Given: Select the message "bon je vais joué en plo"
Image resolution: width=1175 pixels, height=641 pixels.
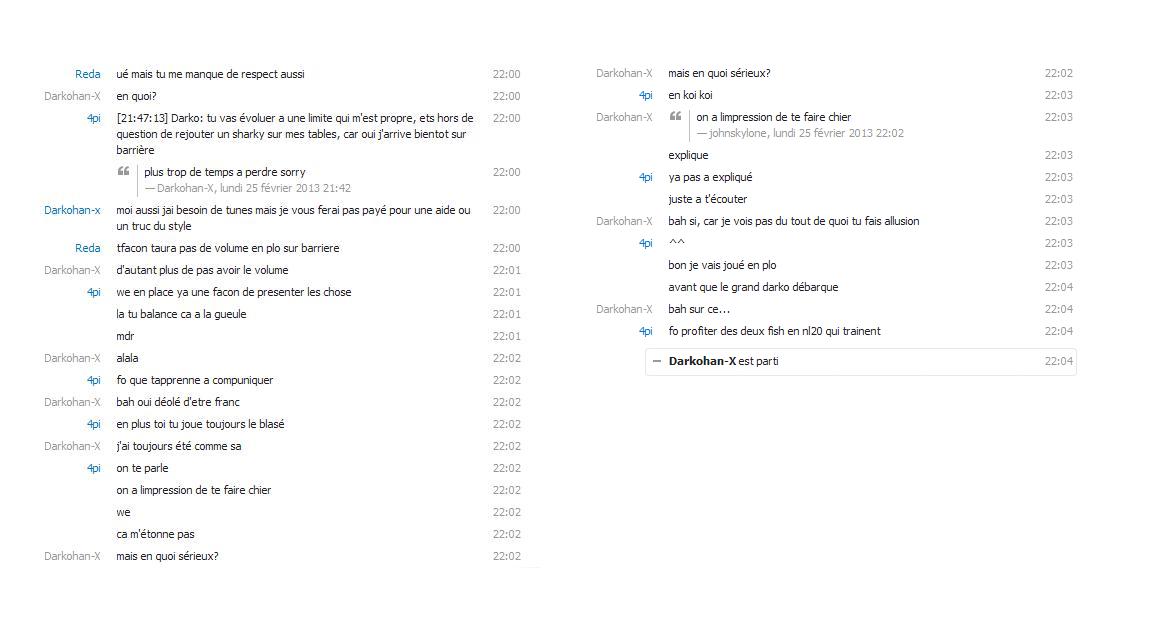Looking at the screenshot, I should coord(722,265).
